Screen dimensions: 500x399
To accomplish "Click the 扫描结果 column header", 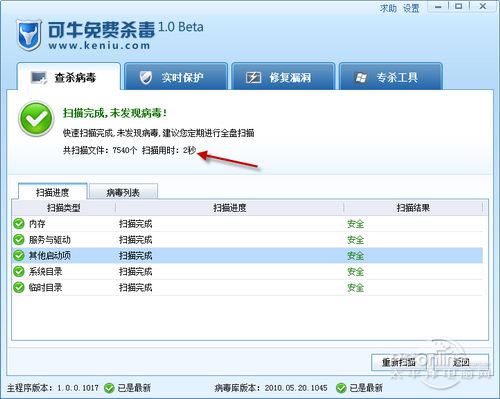I will [413, 208].
